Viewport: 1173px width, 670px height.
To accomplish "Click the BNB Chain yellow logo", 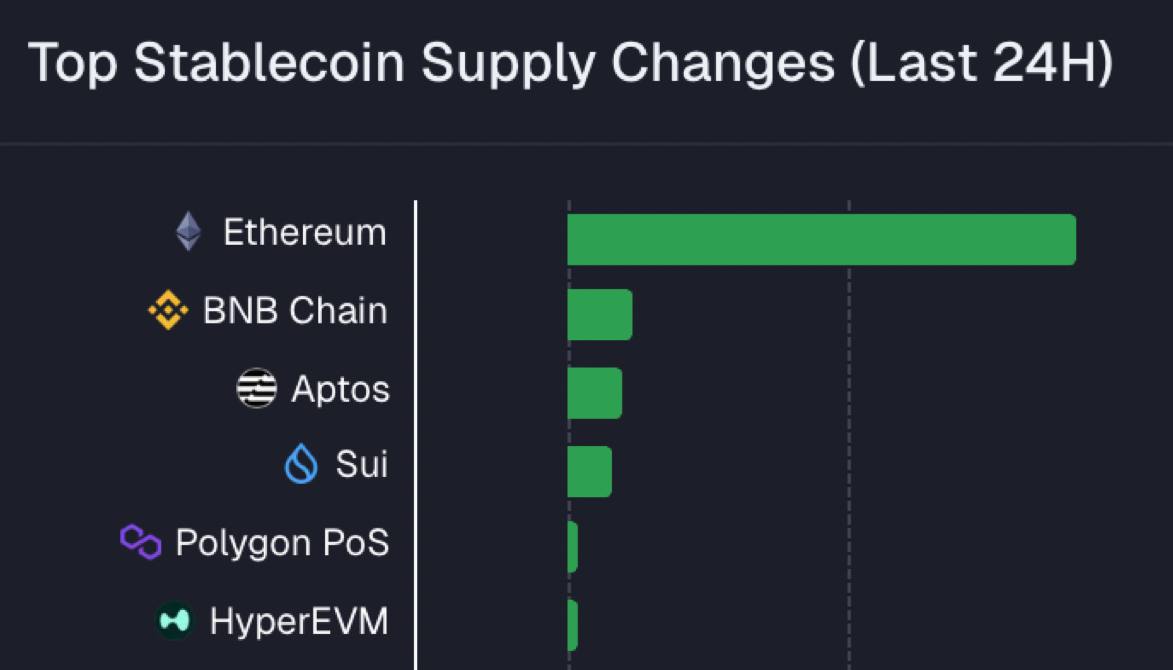I will click(168, 310).
